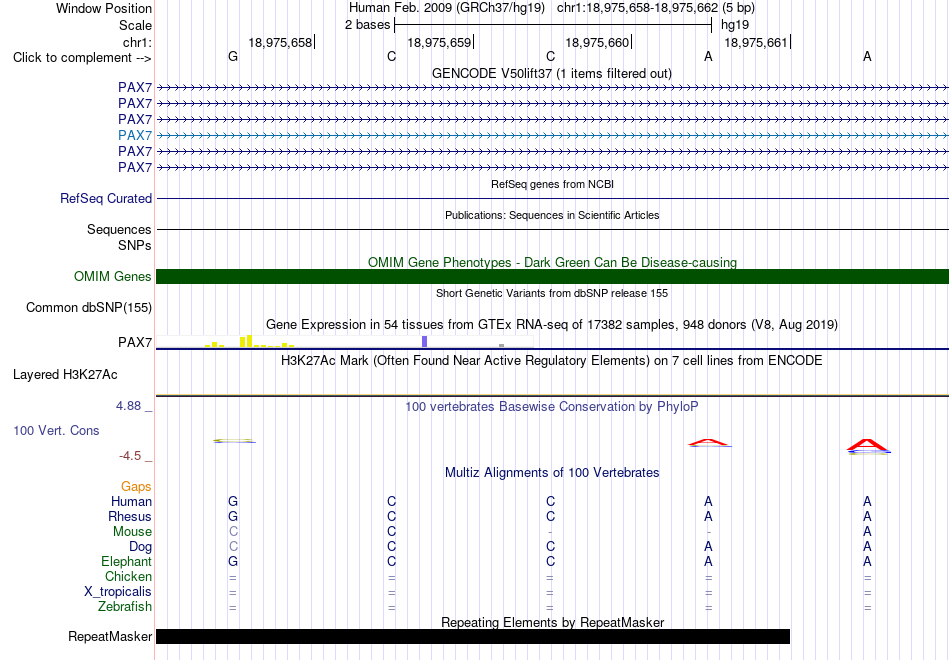Open the GTEx Gene Expression track title
The width and height of the screenshot is (950, 660).
552,324
